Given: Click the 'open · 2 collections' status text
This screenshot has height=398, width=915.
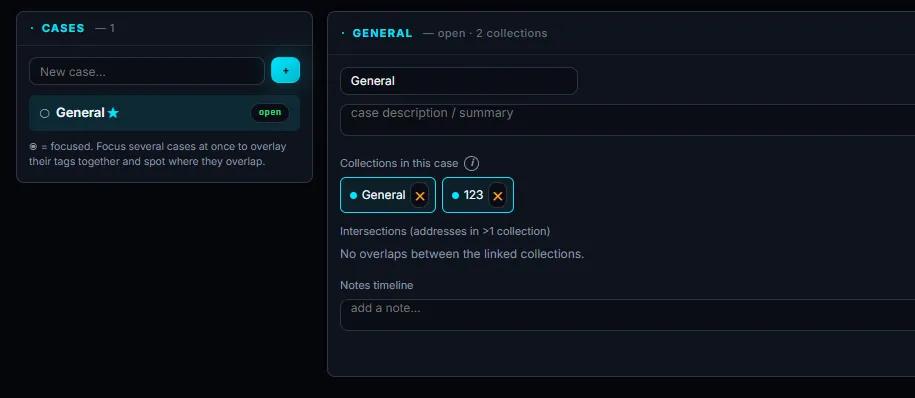Looking at the screenshot, I should point(493,33).
